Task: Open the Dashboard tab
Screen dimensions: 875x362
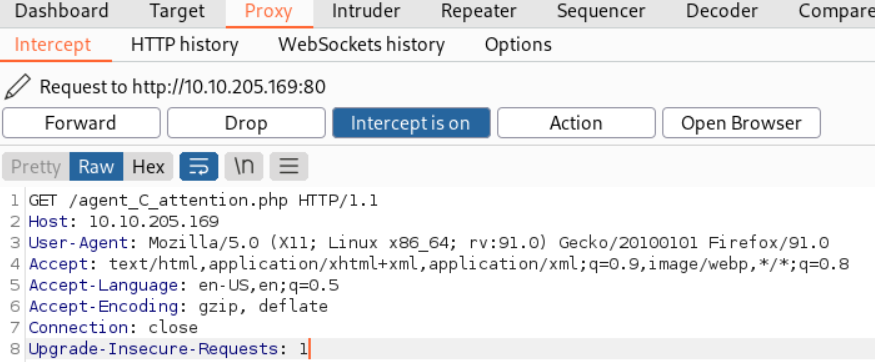Action: [61, 11]
